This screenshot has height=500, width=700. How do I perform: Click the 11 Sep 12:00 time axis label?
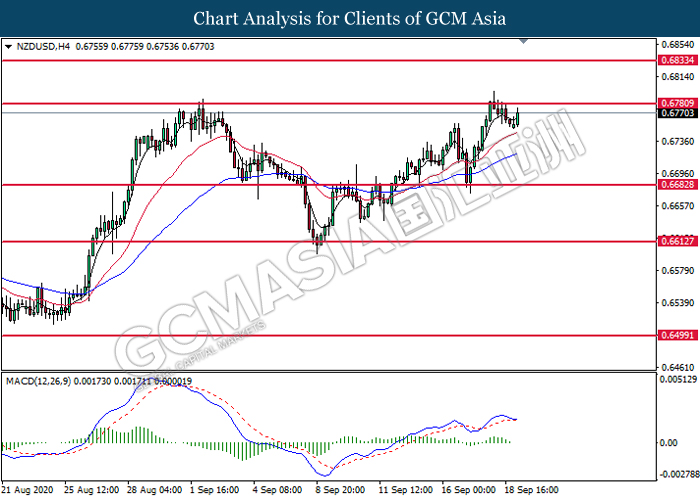tap(406, 490)
